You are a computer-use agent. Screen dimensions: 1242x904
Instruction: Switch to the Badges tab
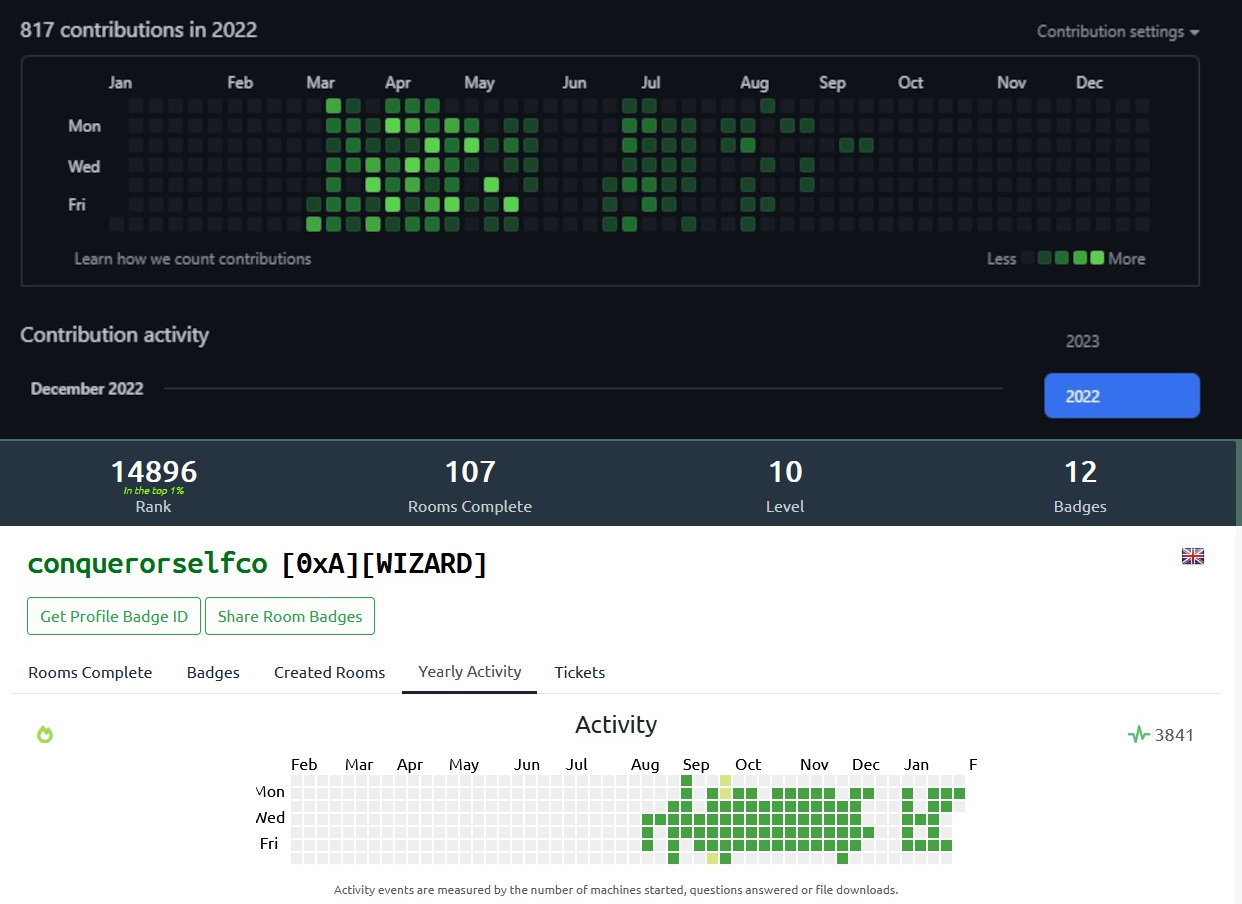click(213, 672)
